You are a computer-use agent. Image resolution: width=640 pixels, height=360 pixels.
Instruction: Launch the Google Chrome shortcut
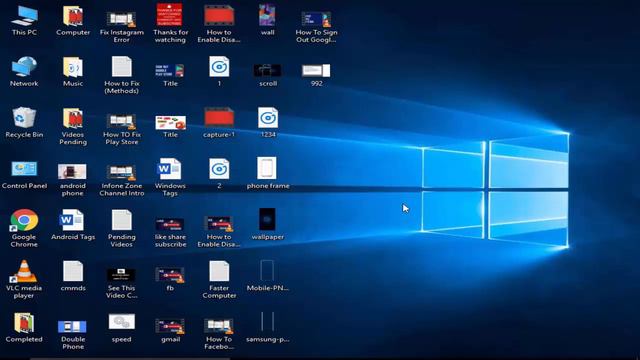[x=24, y=228]
